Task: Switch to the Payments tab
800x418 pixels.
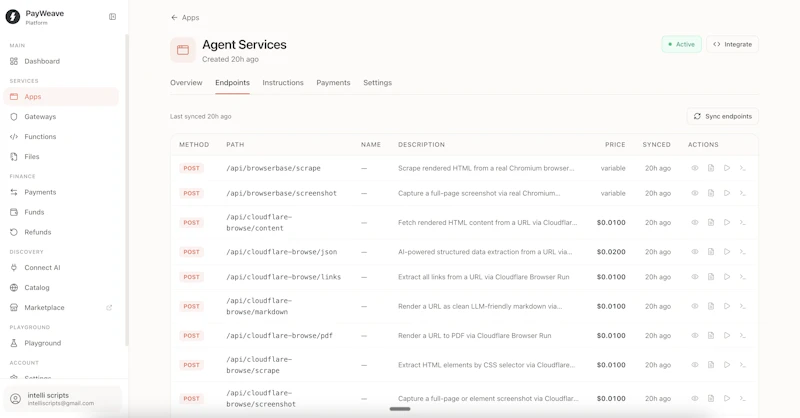Action: pyautogui.click(x=333, y=83)
